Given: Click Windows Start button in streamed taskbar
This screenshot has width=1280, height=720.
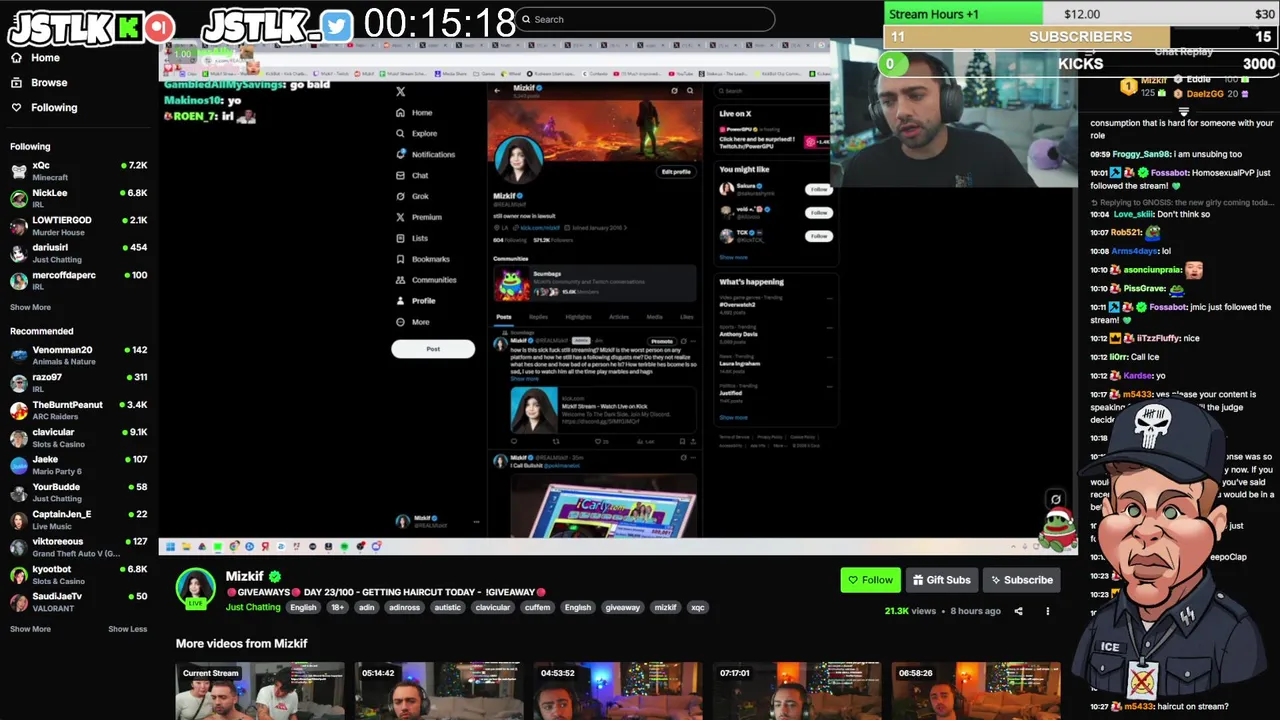Looking at the screenshot, I should [170, 546].
